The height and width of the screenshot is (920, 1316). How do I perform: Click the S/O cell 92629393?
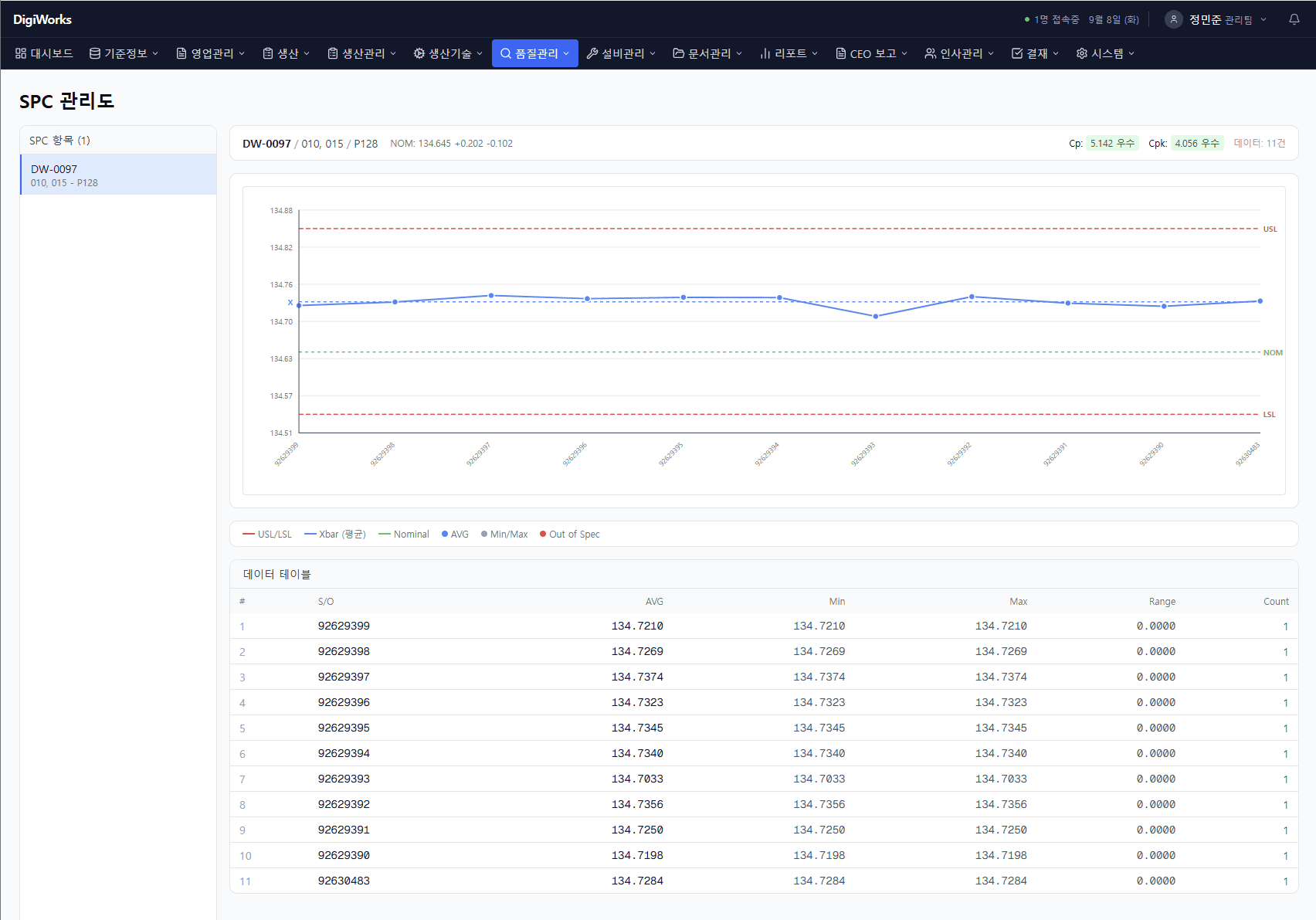point(344,779)
